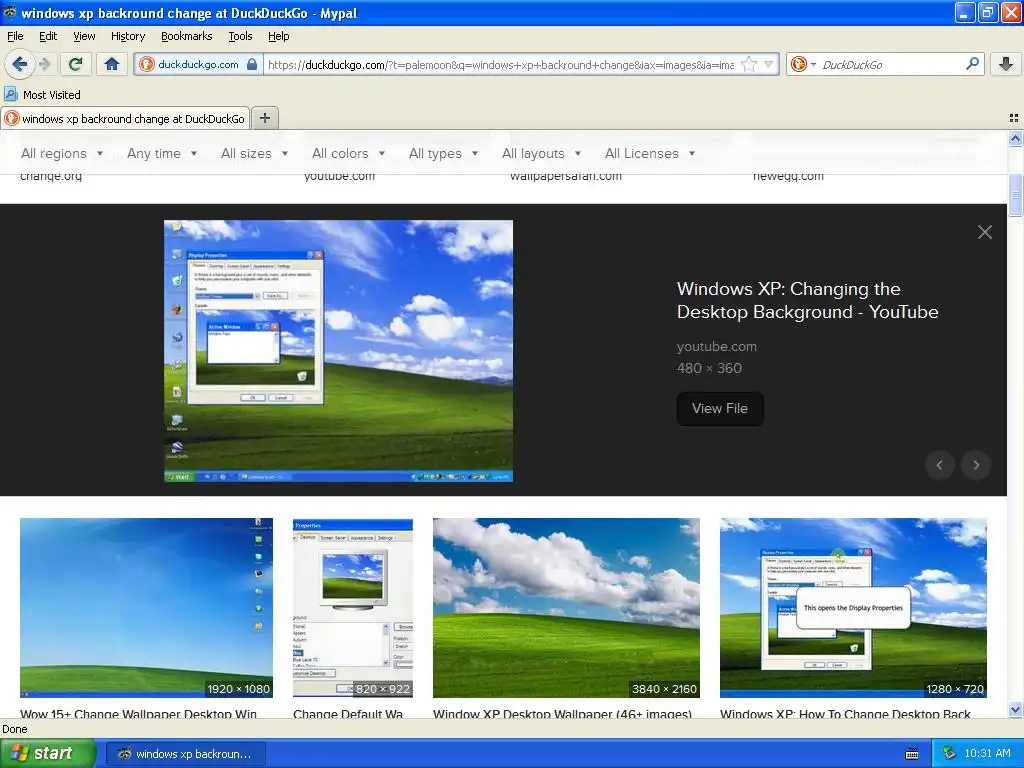1024x768 pixels.
Task: Open the Downloads arrow button
Action: [x=1006, y=64]
